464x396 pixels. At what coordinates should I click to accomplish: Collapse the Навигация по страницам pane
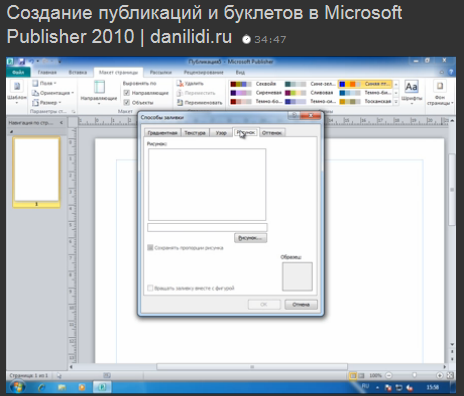pyautogui.click(x=61, y=123)
